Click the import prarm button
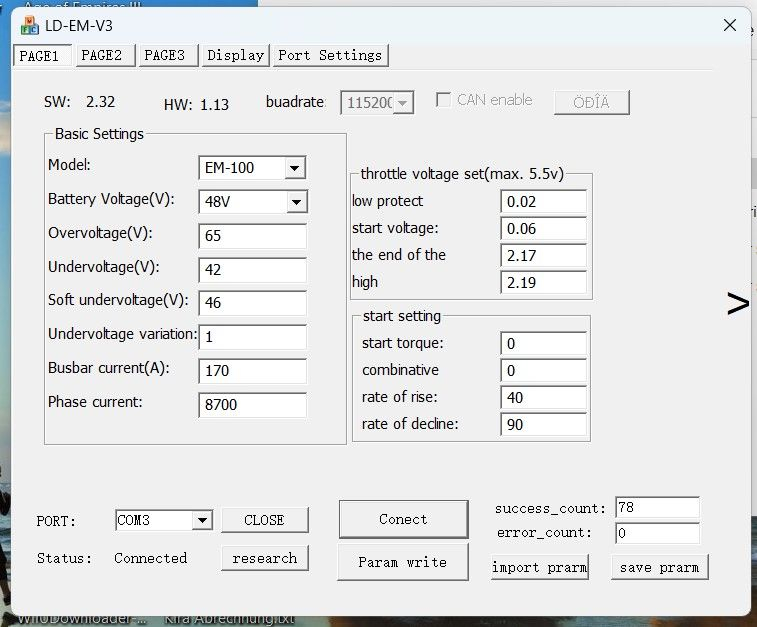 (x=540, y=567)
